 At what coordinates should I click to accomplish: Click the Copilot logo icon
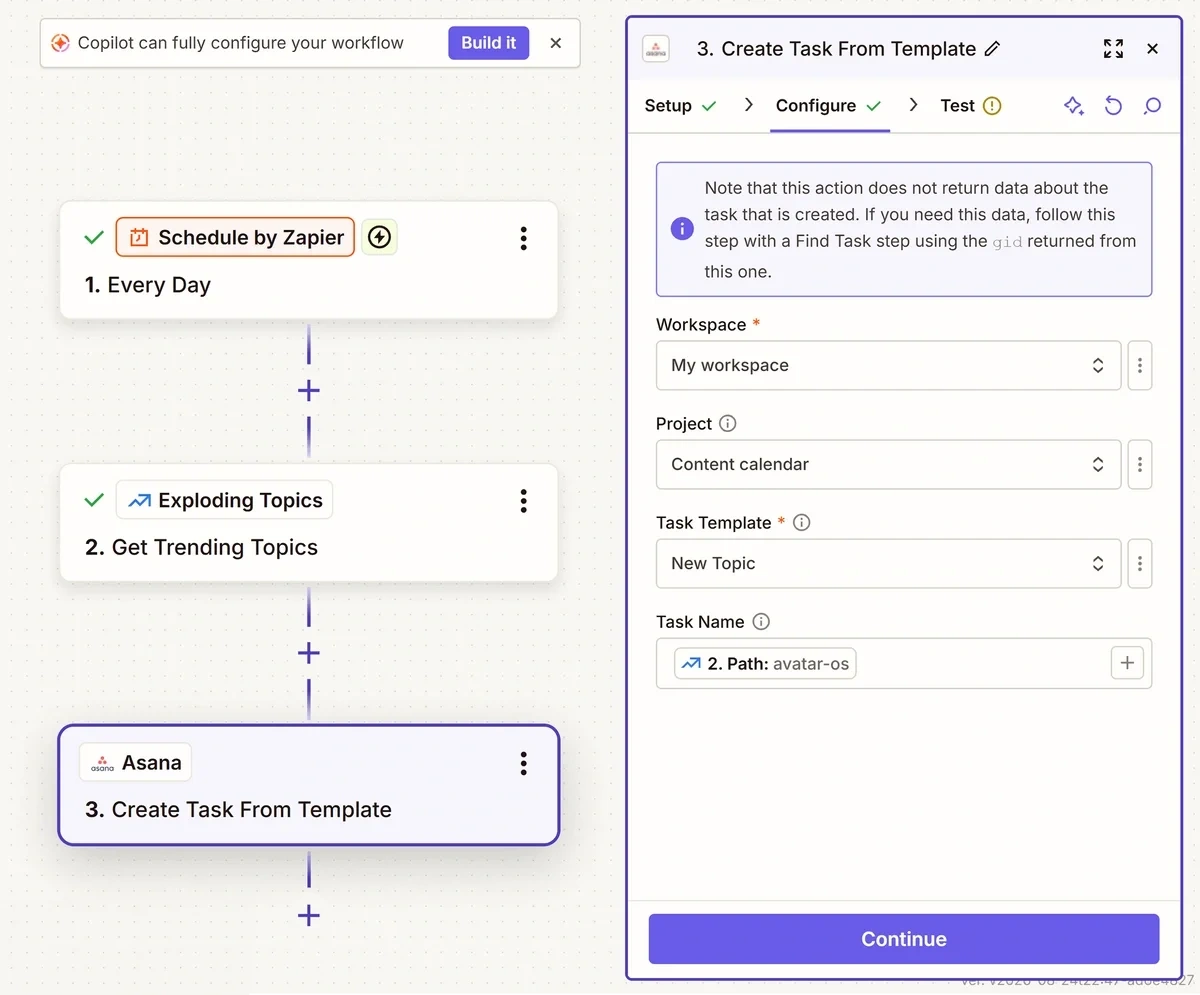click(60, 43)
